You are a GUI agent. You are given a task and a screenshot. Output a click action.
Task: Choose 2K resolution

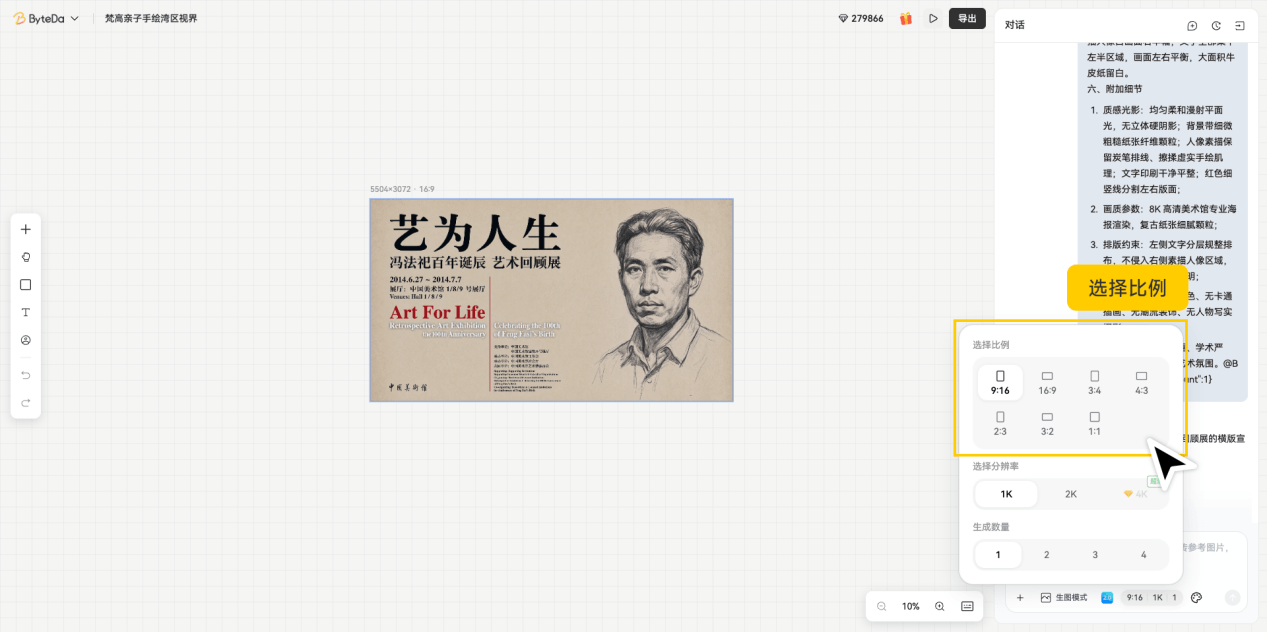pos(1071,494)
